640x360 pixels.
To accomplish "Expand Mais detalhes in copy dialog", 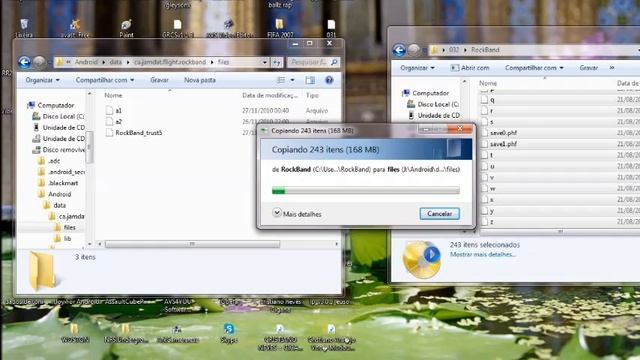I will [x=297, y=213].
